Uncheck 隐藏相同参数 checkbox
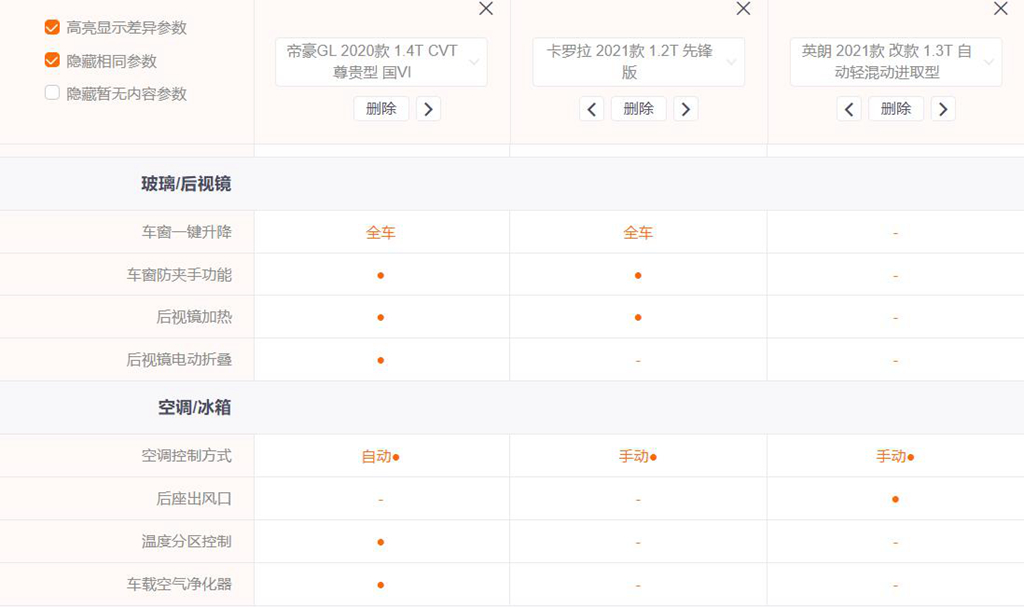The height and width of the screenshot is (607, 1024). click(x=52, y=60)
